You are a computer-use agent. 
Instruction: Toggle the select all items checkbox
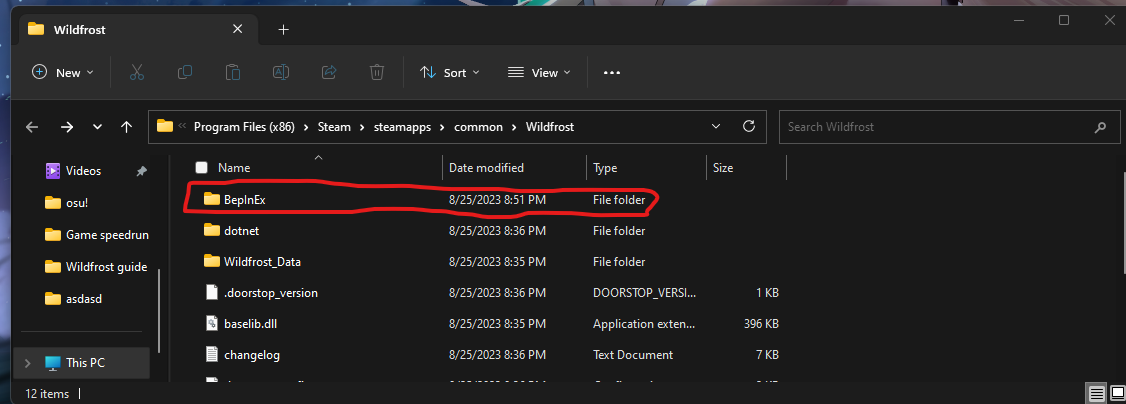[202, 168]
